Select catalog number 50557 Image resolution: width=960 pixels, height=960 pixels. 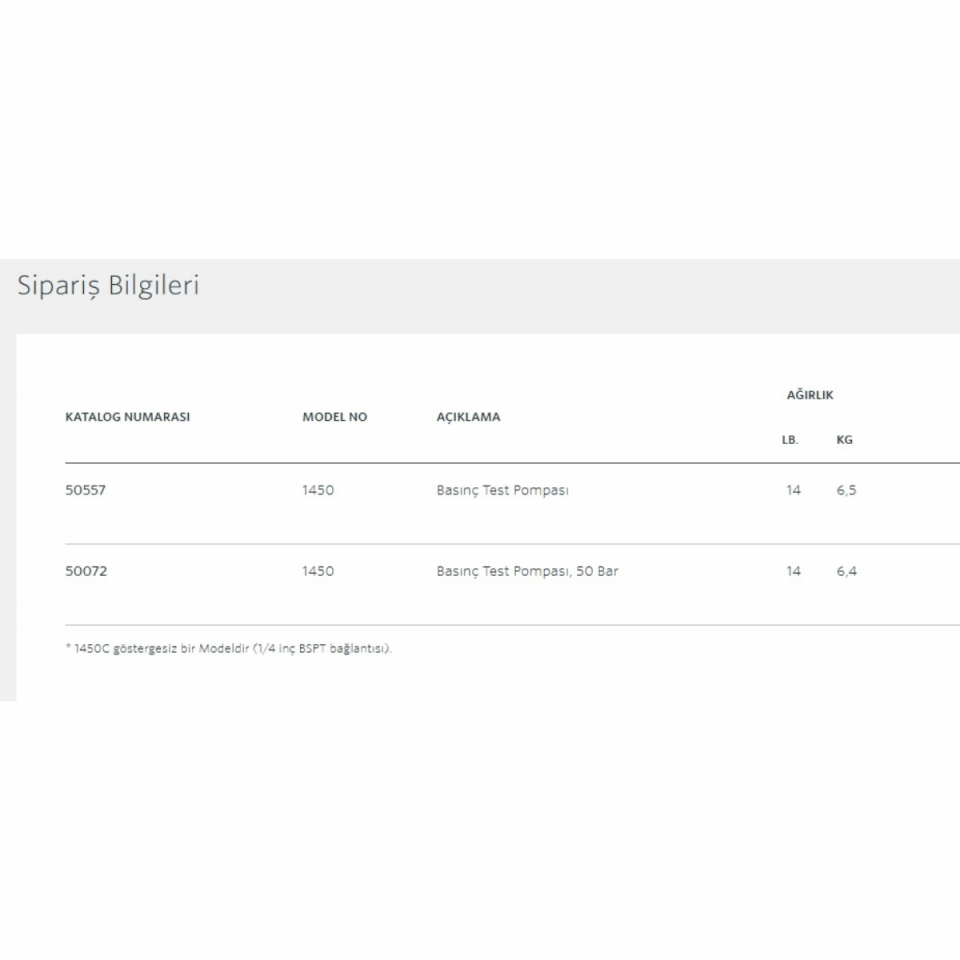[x=85, y=490]
